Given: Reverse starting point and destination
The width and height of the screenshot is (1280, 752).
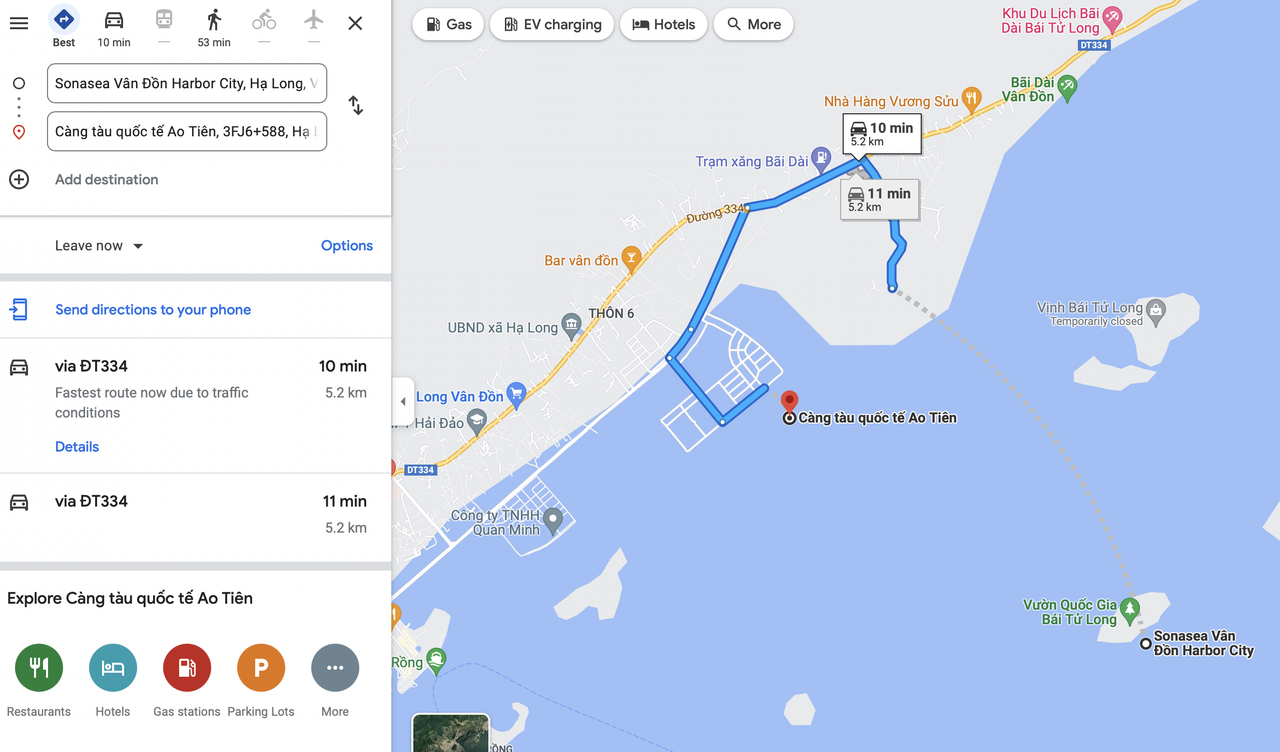Looking at the screenshot, I should 355,105.
